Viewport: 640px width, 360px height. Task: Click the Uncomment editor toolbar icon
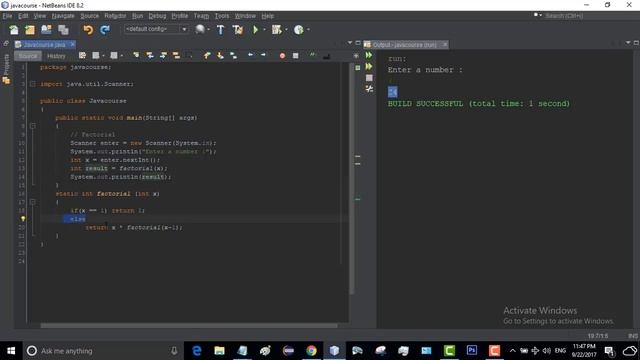(x=326, y=56)
